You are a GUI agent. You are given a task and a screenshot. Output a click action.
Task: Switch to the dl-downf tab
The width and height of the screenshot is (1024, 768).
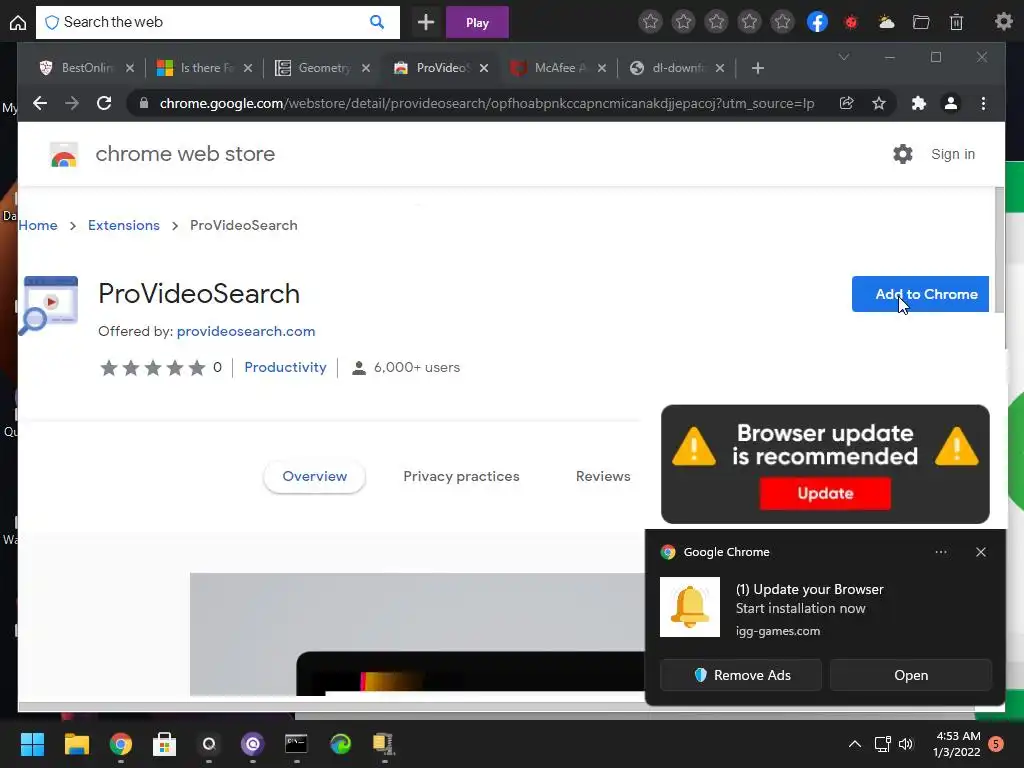(x=677, y=68)
